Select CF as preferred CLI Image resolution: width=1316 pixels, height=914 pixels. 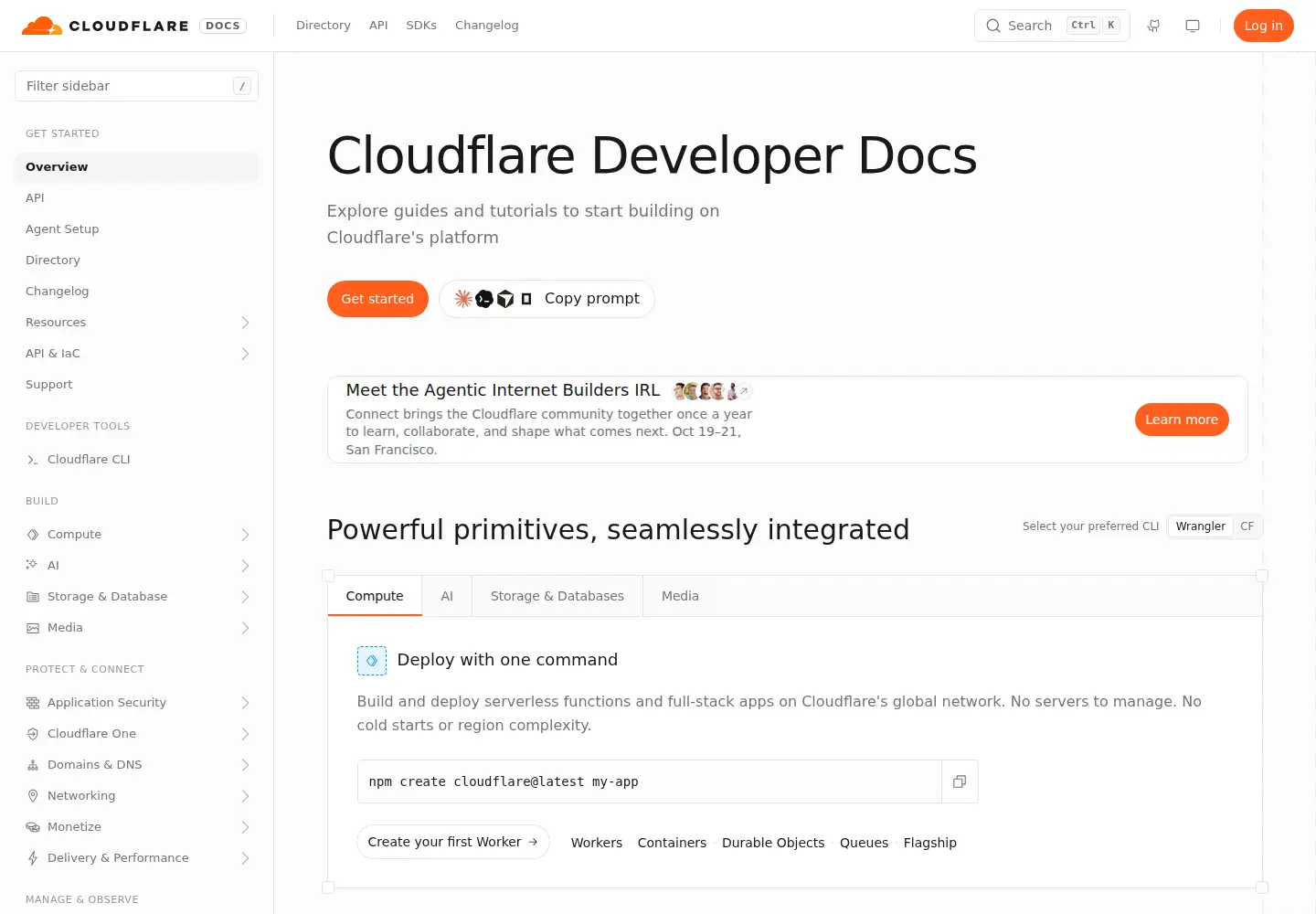(x=1247, y=526)
